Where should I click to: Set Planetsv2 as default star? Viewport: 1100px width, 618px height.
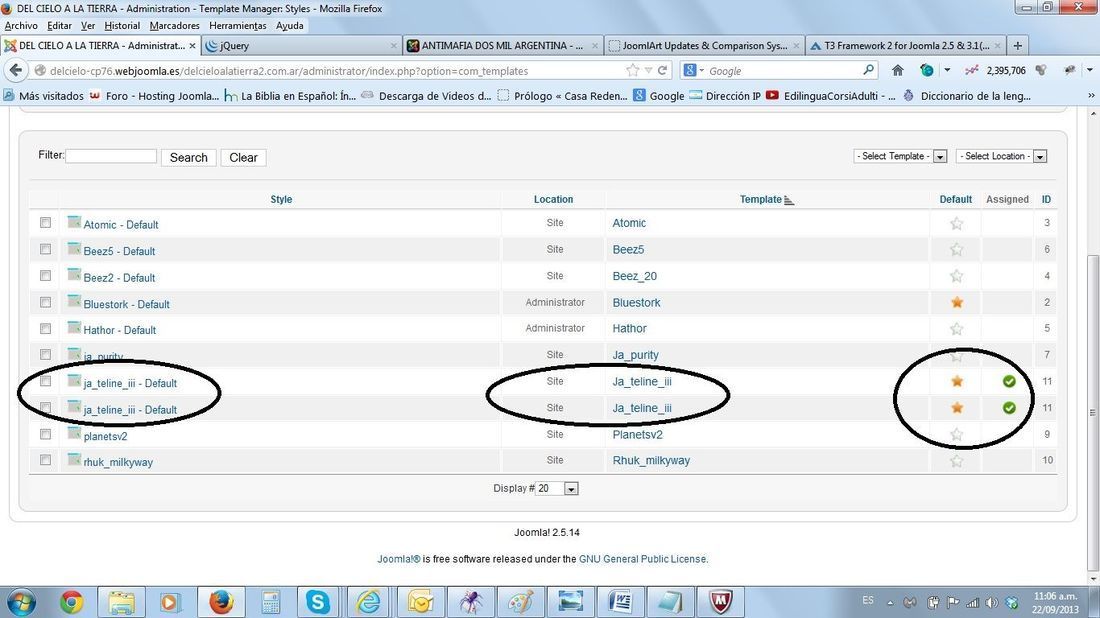tap(956, 435)
